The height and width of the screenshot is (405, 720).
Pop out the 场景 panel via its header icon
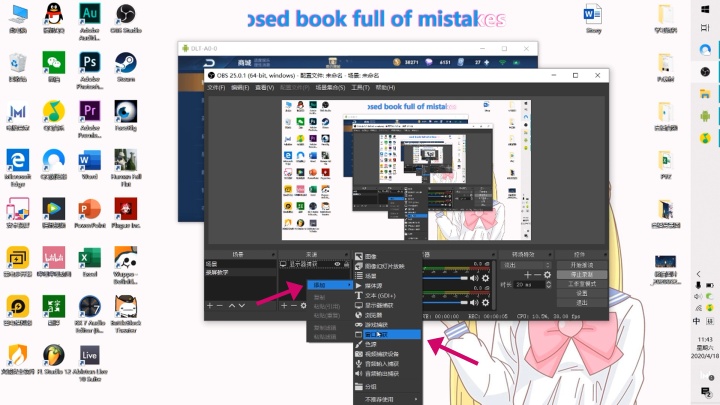click(x=273, y=254)
